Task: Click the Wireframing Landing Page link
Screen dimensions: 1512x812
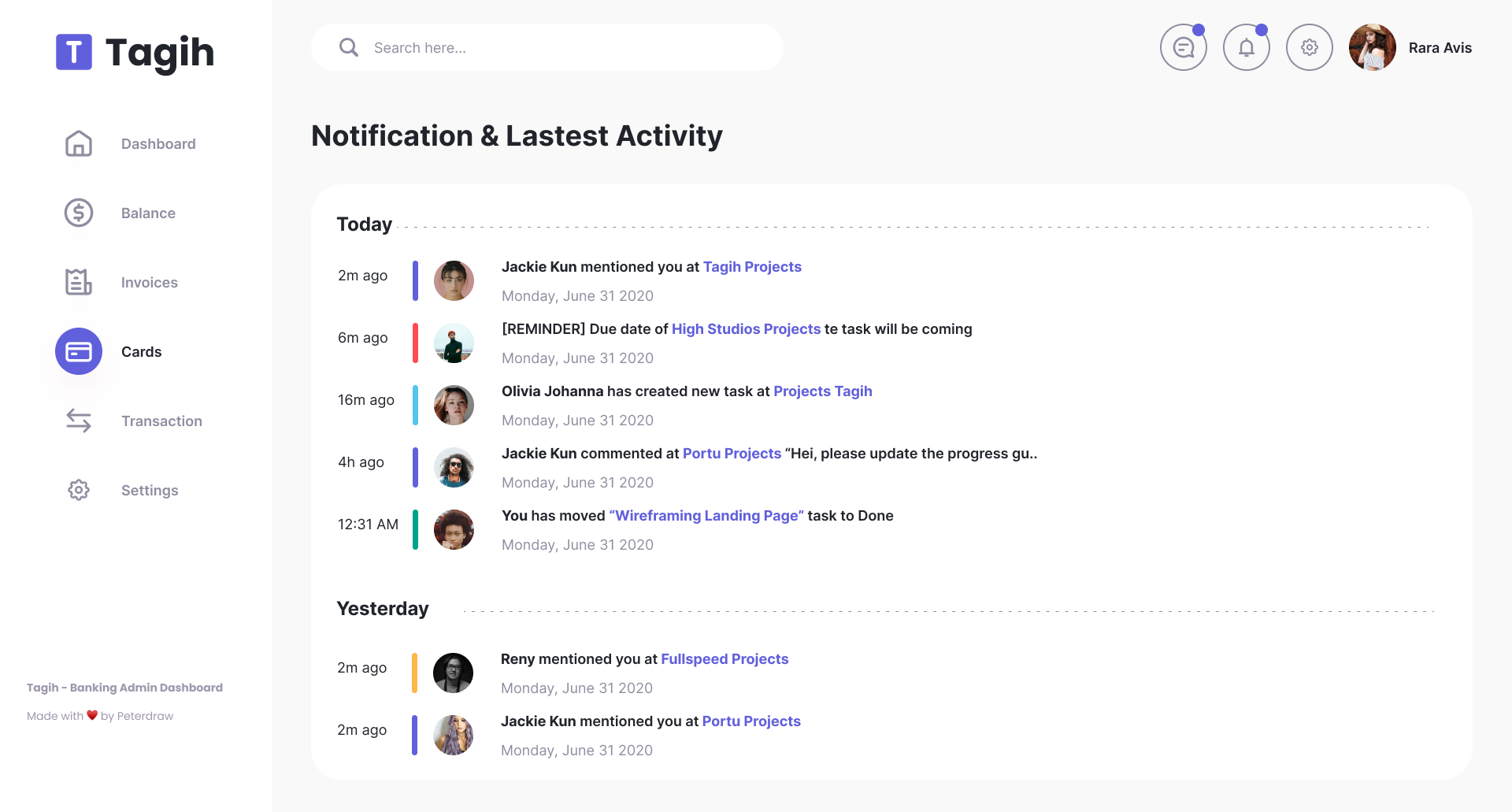Action: click(706, 516)
